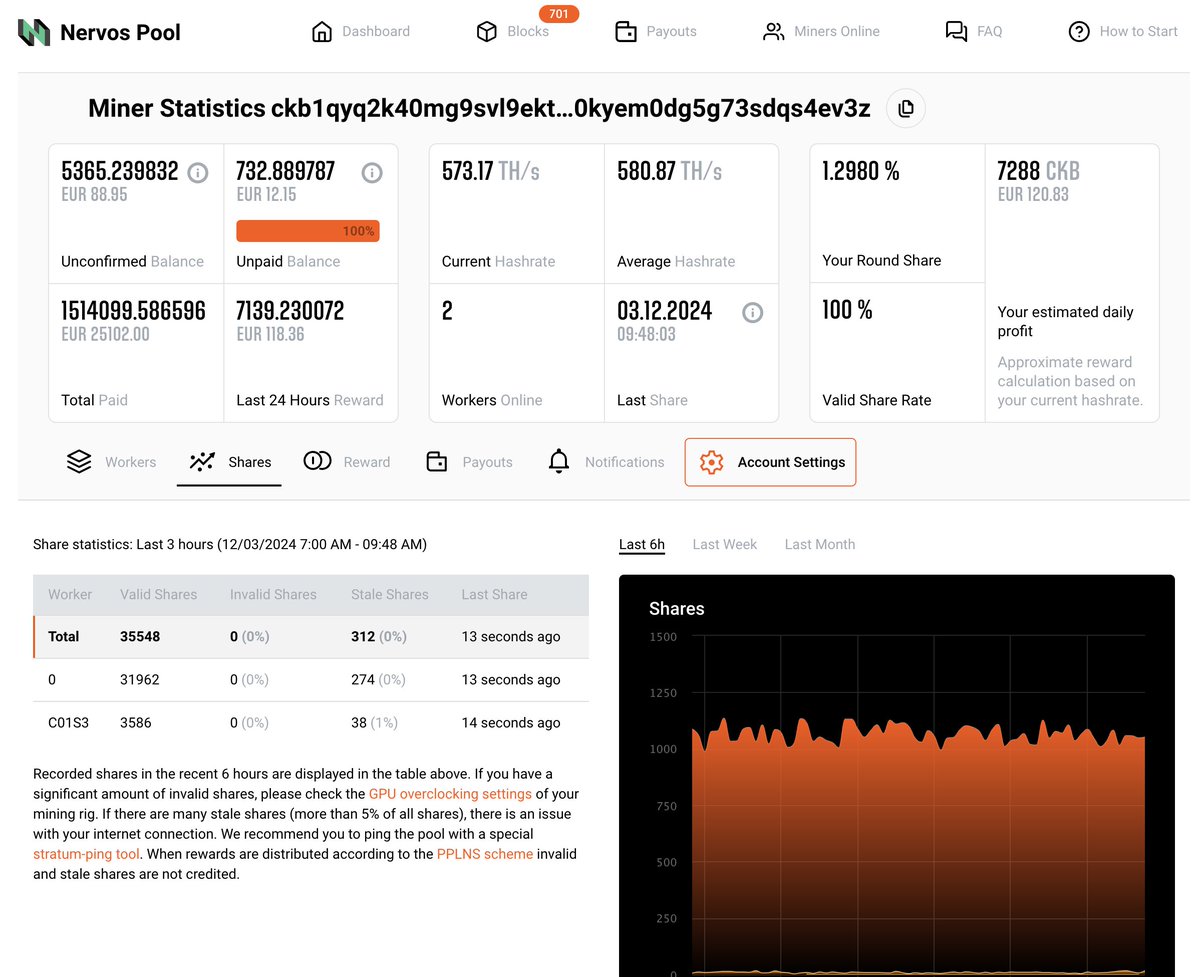
Task: Click the 35548 total valid shares value
Action: coord(140,636)
